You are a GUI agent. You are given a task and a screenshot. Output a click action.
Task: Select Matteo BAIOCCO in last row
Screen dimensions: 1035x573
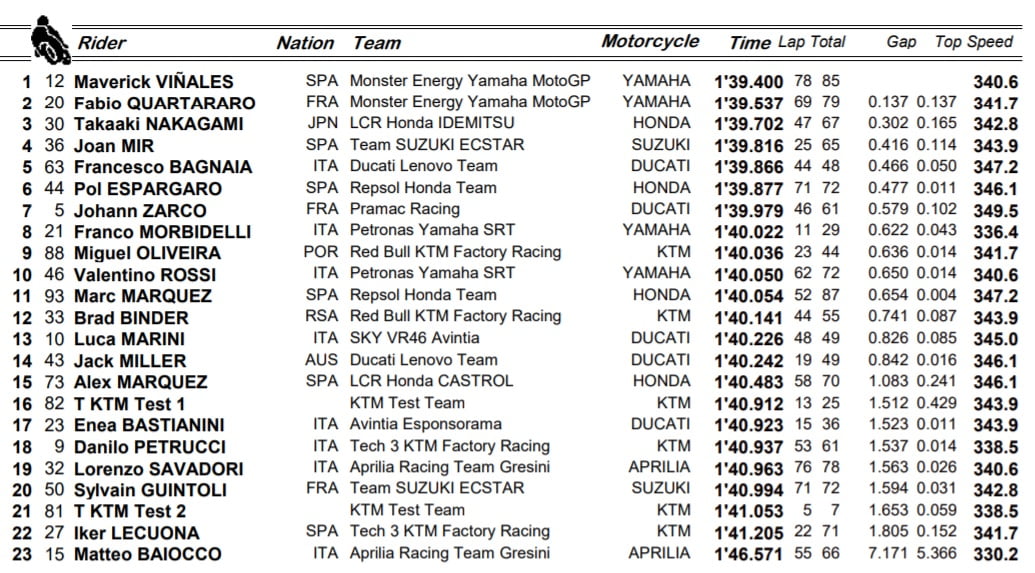click(147, 554)
